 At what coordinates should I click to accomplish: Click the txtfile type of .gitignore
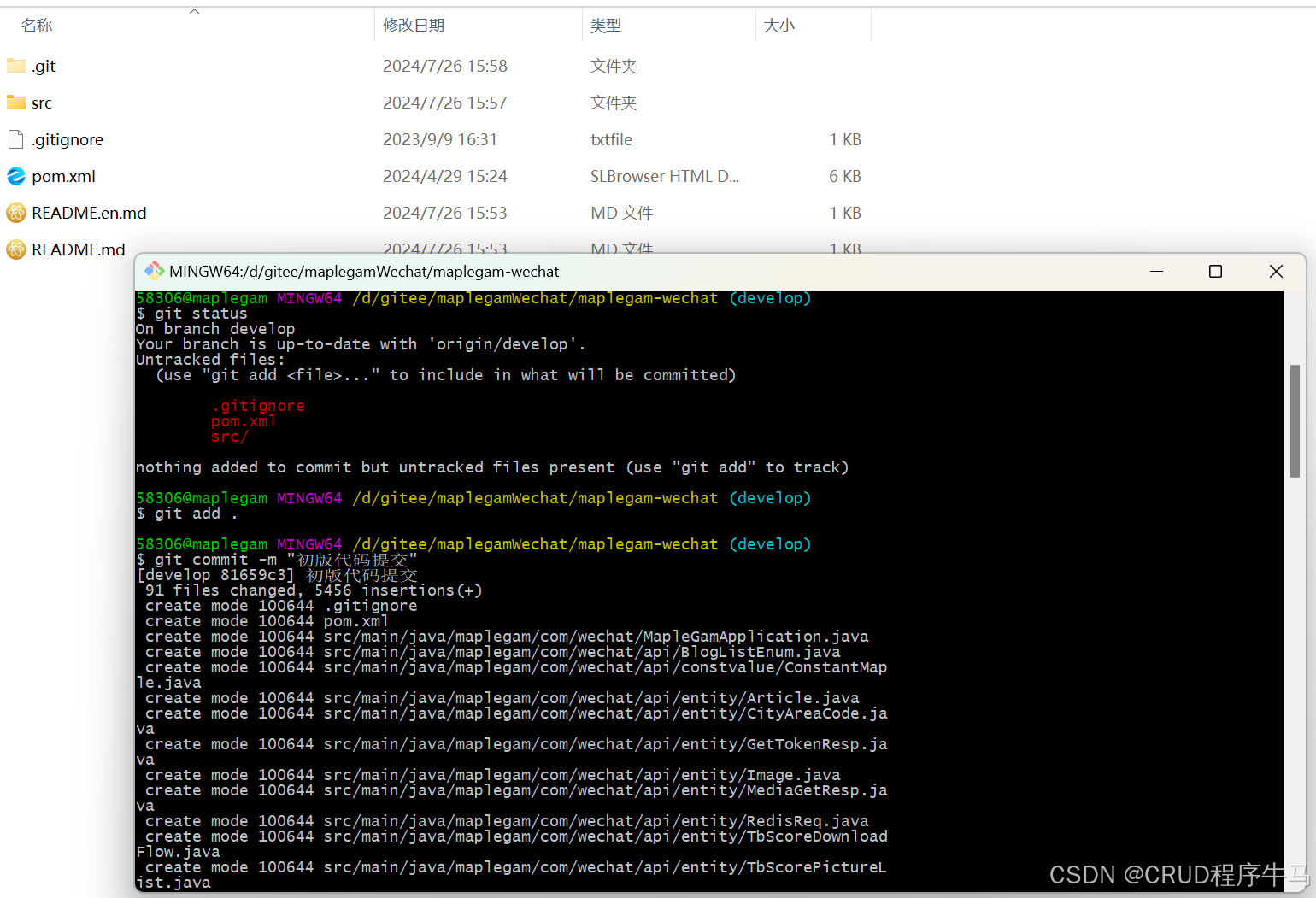612,139
